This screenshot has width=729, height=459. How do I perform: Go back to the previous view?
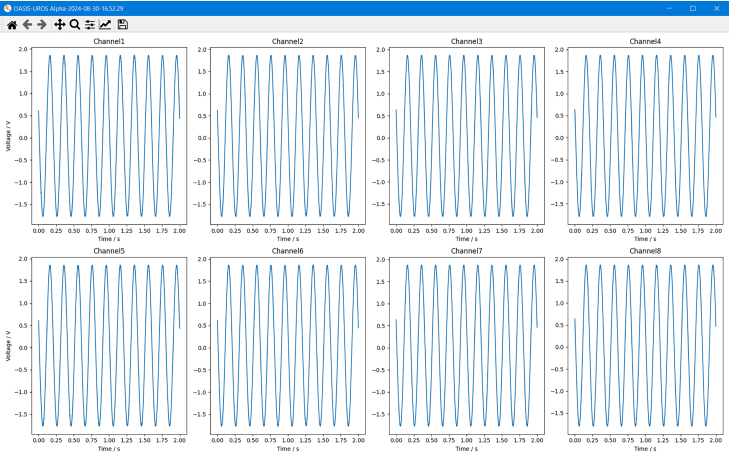[x=27, y=25]
